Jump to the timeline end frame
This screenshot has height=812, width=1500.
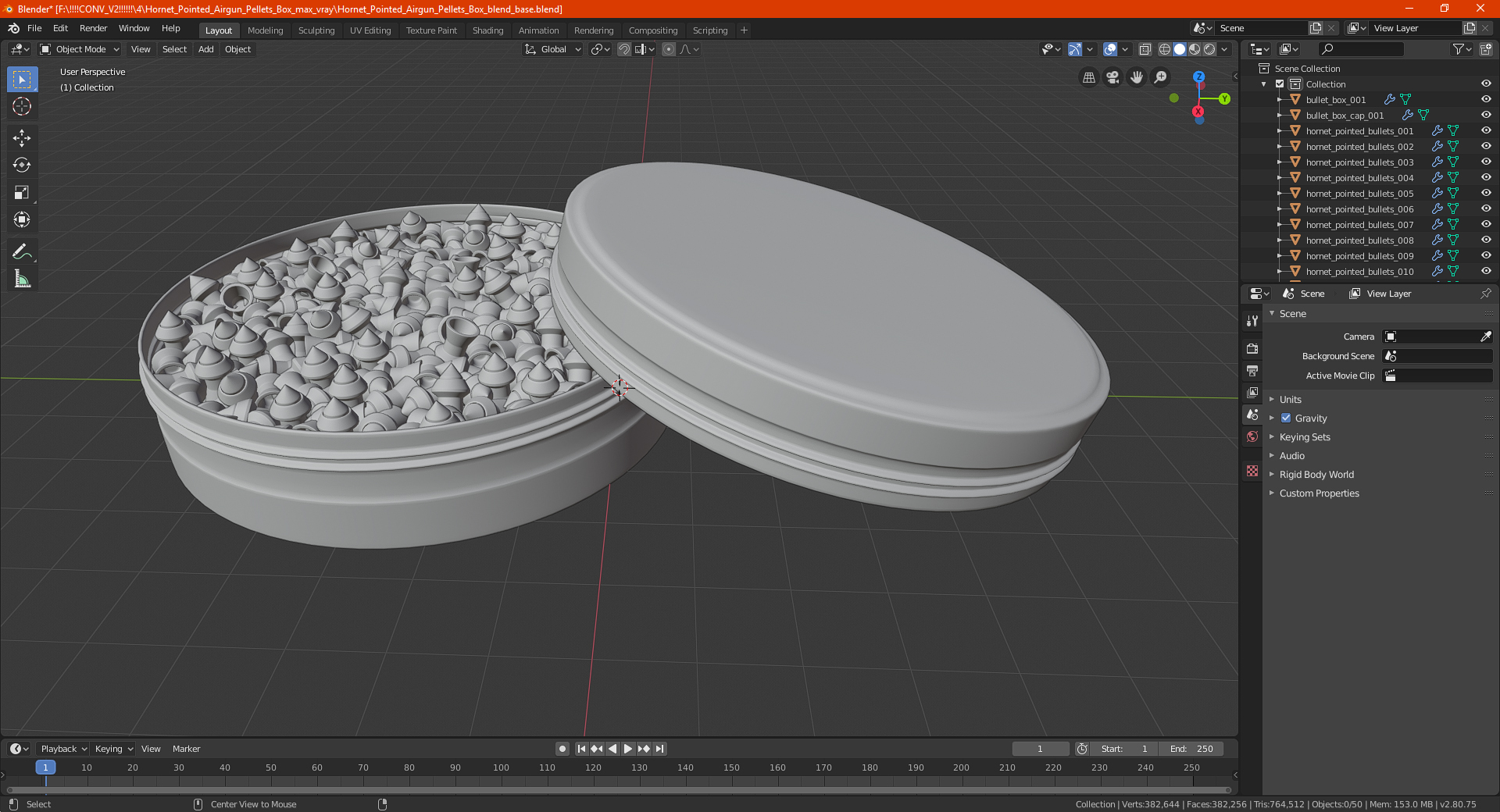(659, 749)
